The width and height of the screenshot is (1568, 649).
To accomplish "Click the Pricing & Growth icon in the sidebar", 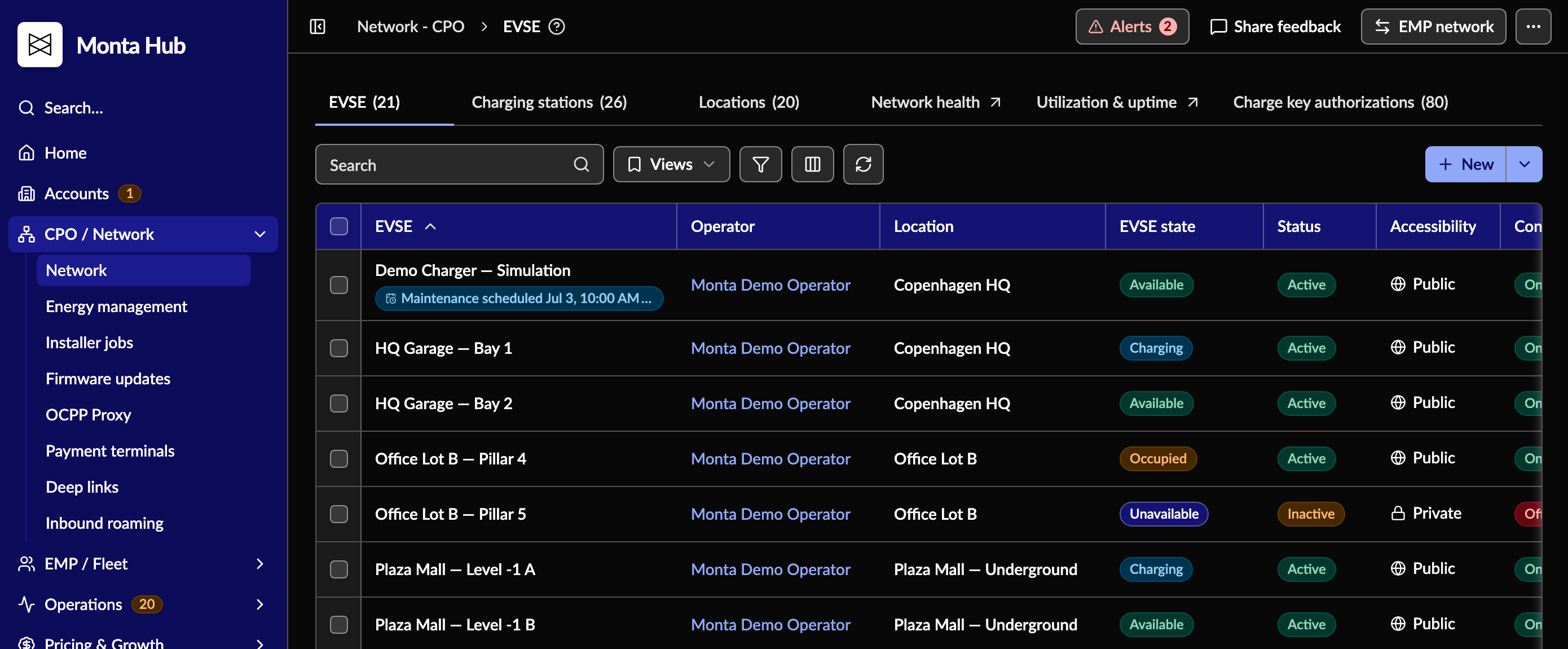I will pos(26,643).
